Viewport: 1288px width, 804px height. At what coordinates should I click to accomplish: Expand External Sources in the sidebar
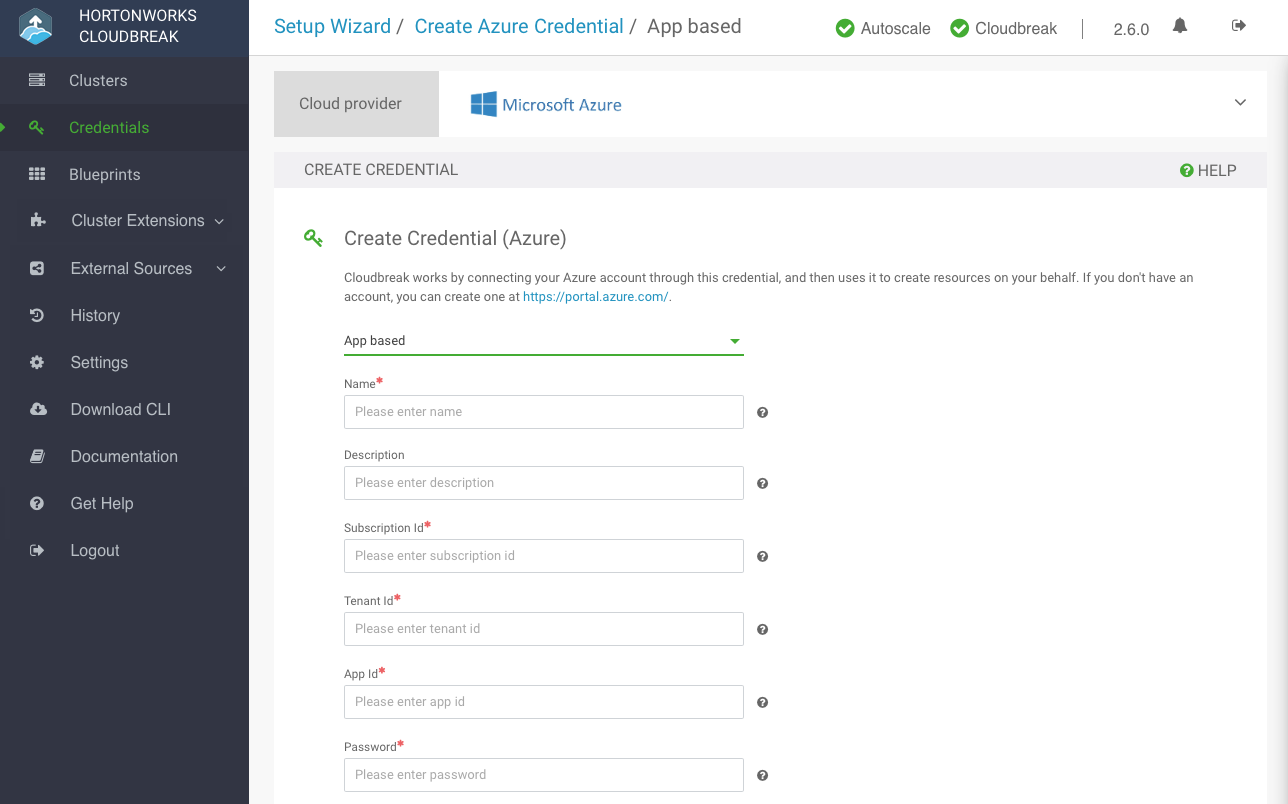[131, 268]
